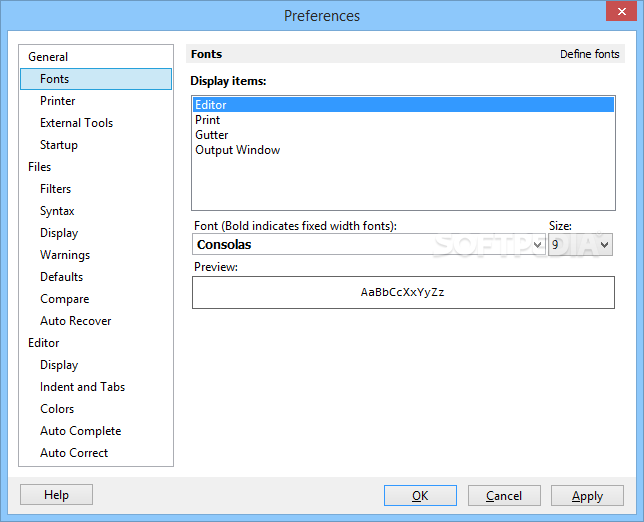Select Editor in Display items list
Image resolution: width=644 pixels, height=522 pixels.
(403, 105)
